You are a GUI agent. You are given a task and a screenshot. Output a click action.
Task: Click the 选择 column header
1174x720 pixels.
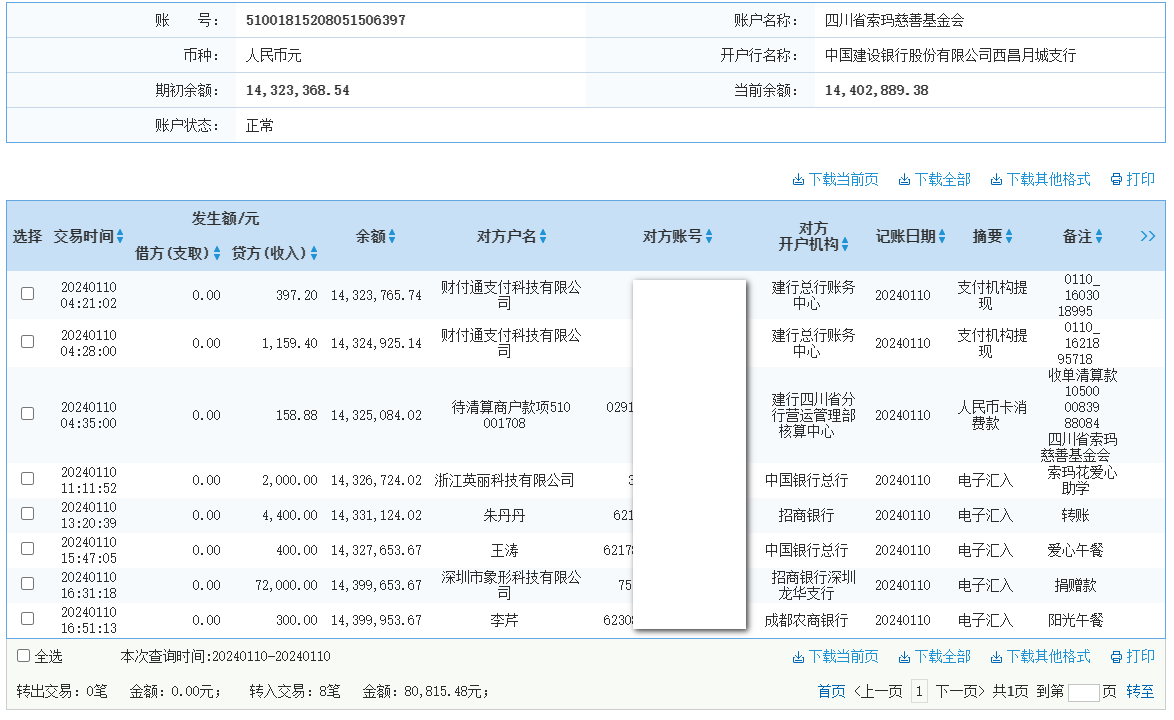click(28, 237)
